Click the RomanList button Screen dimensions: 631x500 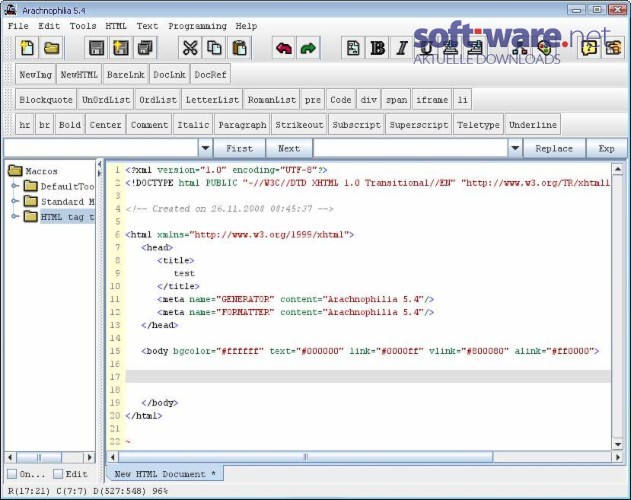point(272,99)
